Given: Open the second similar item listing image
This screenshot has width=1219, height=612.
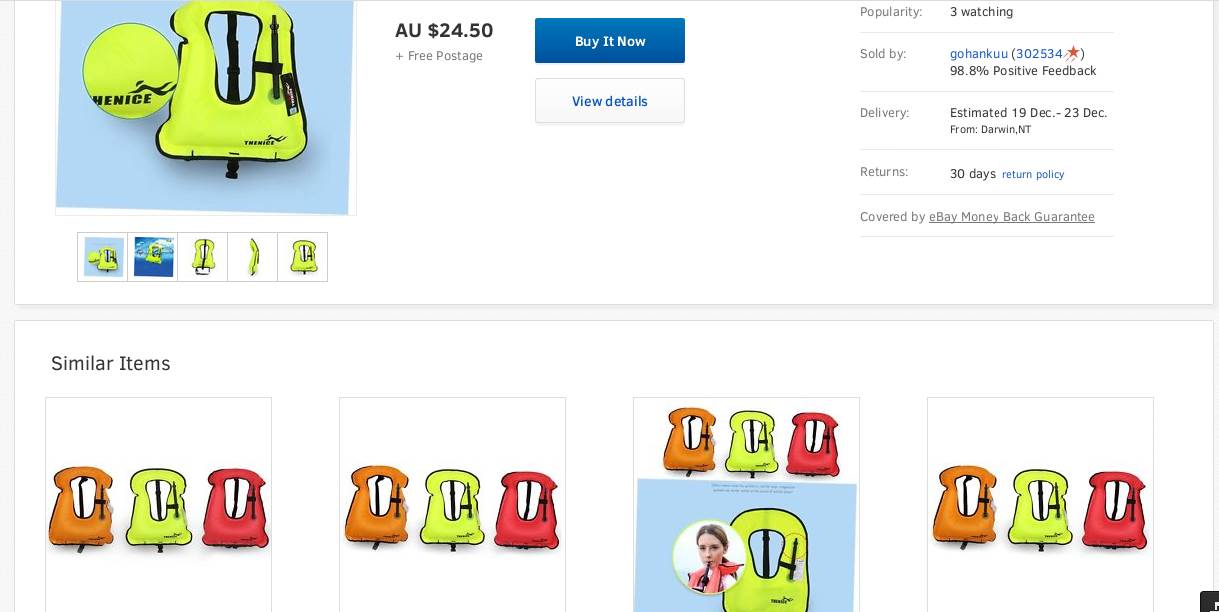Looking at the screenshot, I should [452, 505].
